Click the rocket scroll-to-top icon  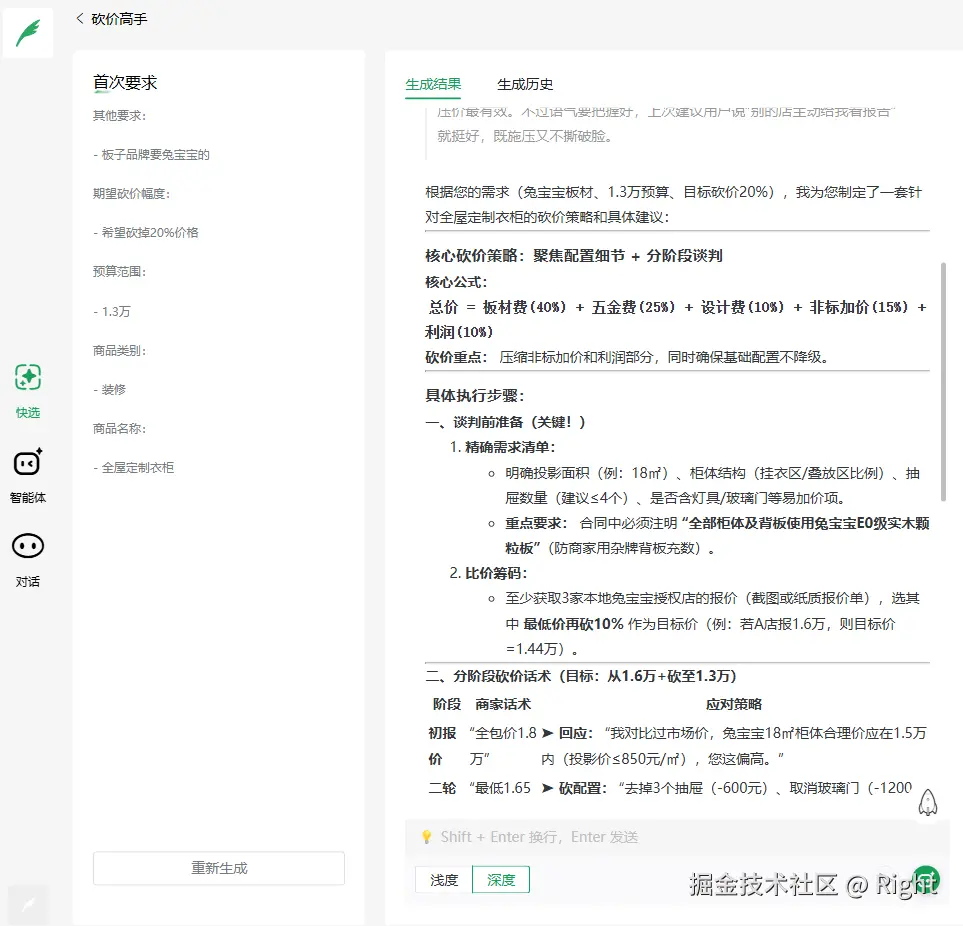pos(928,801)
